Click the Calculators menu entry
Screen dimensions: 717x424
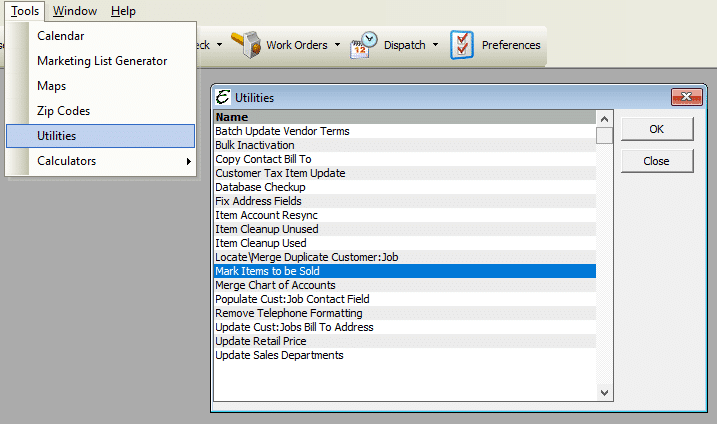coord(101,161)
